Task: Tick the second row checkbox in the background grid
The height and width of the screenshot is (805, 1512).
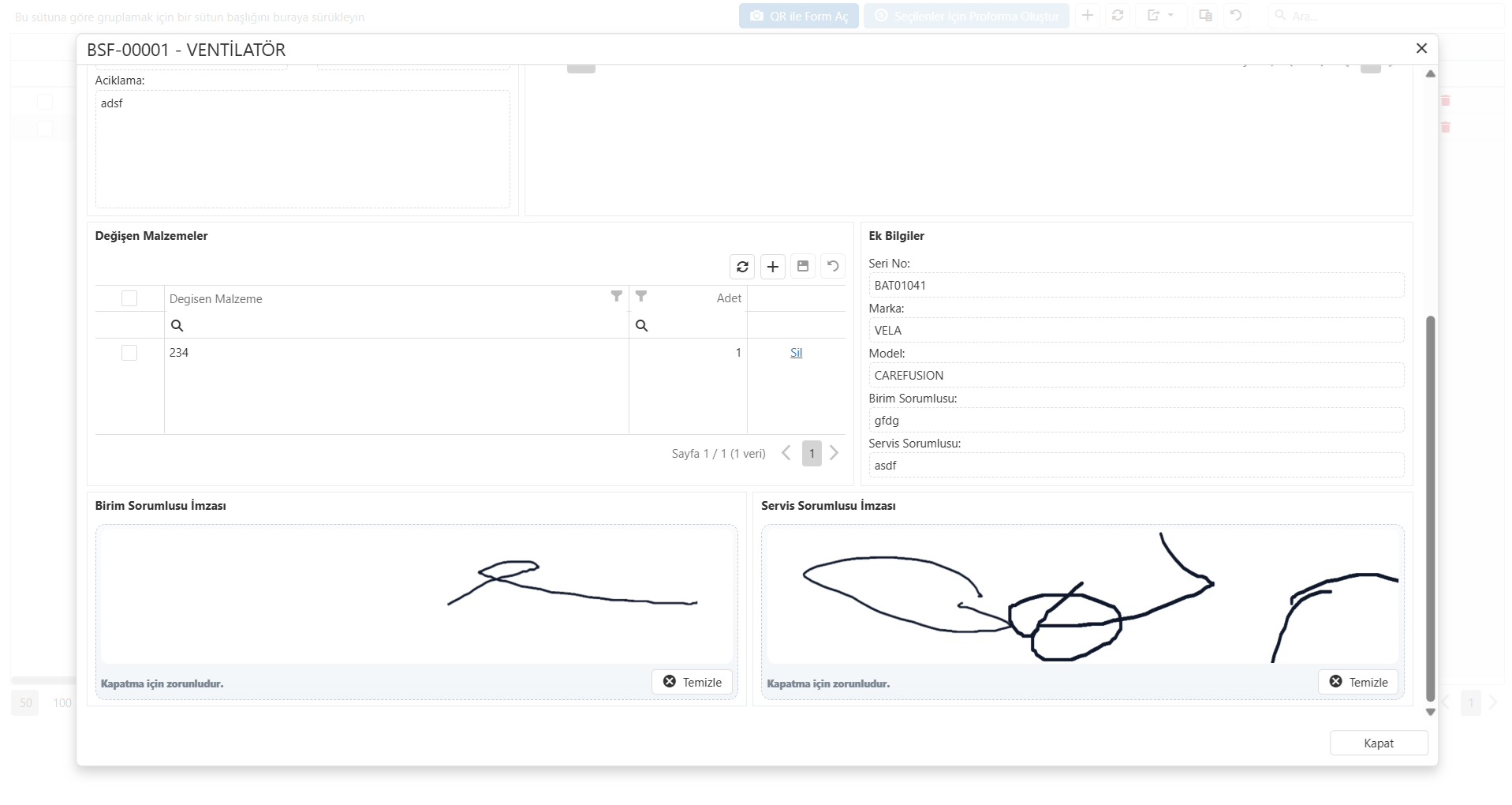Action: pyautogui.click(x=45, y=128)
